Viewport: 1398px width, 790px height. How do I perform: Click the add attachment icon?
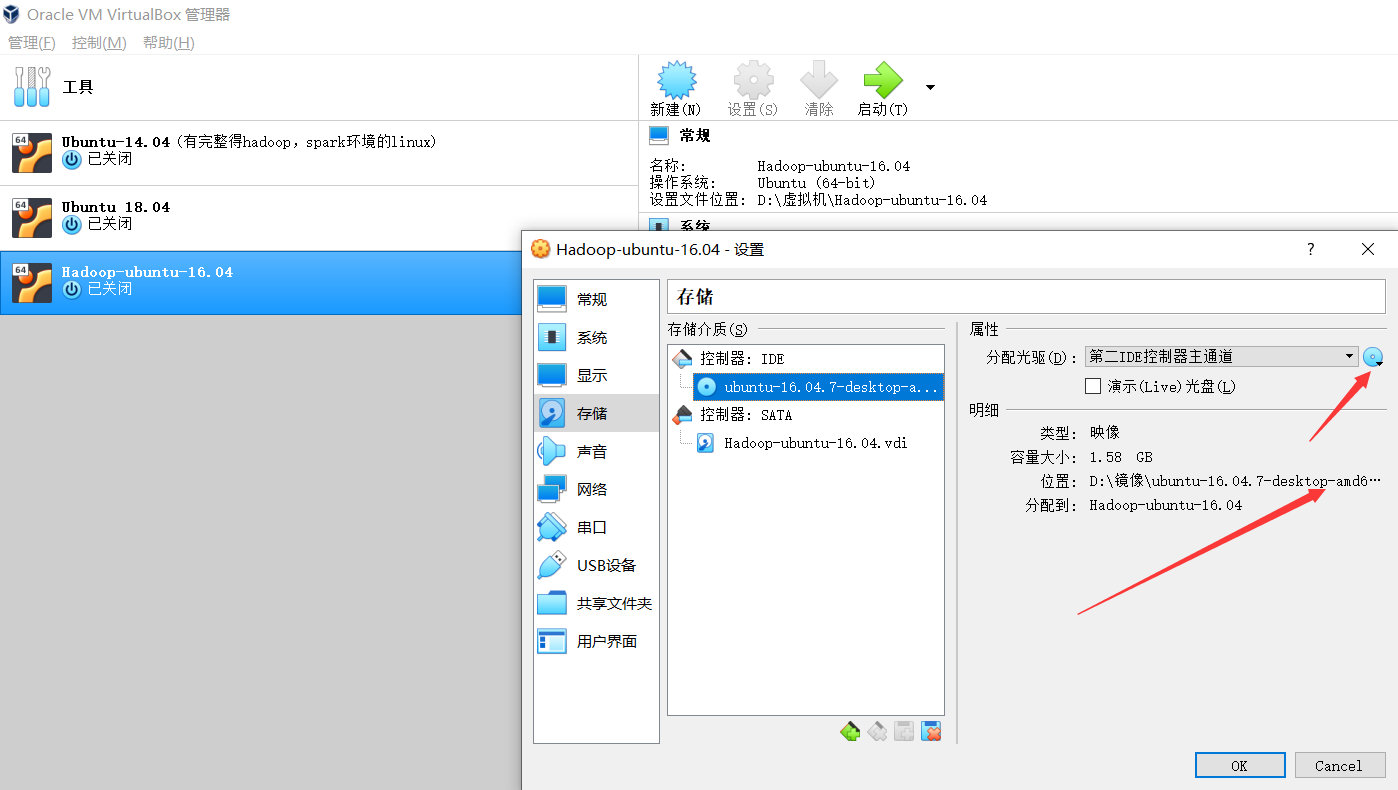904,732
